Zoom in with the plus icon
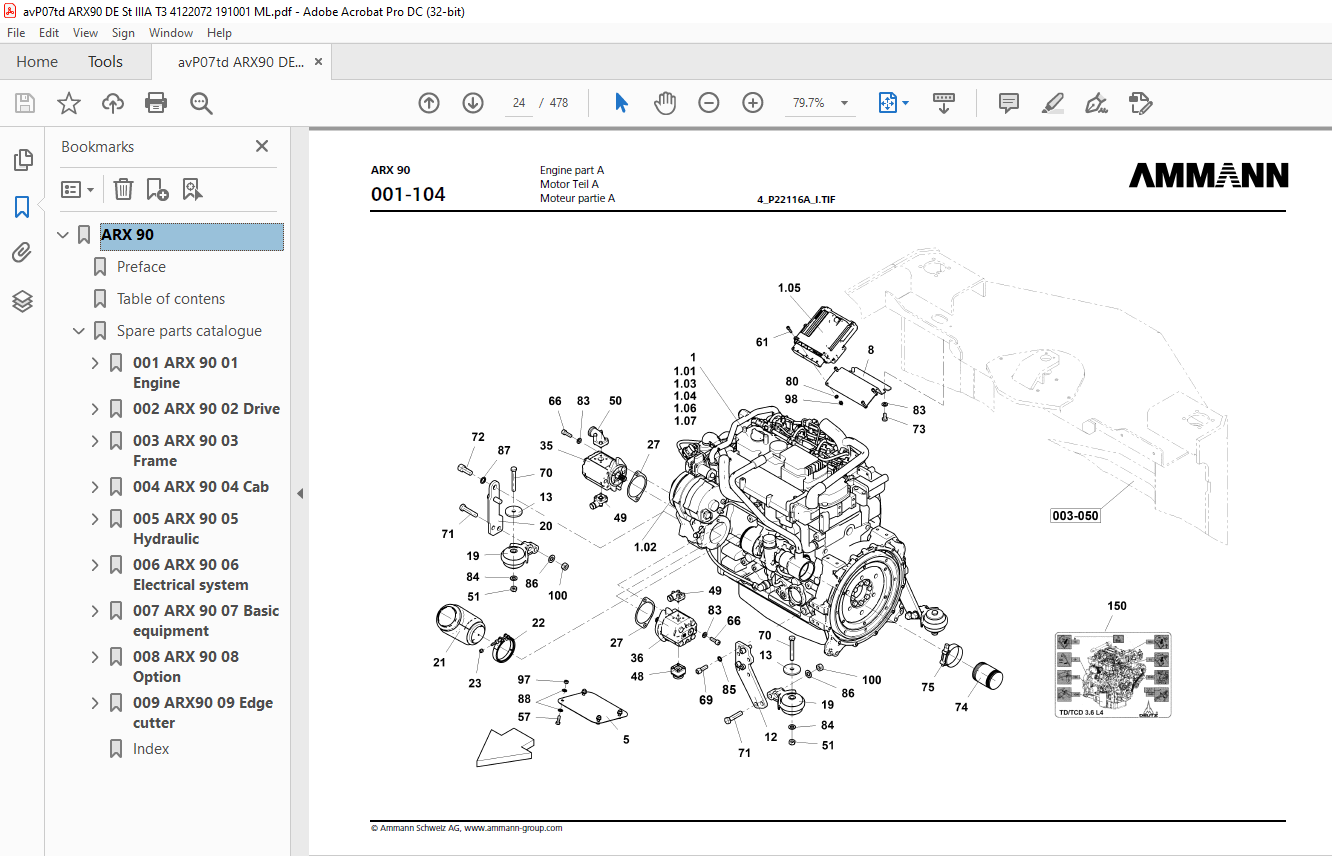Image resolution: width=1332 pixels, height=856 pixels. point(753,103)
